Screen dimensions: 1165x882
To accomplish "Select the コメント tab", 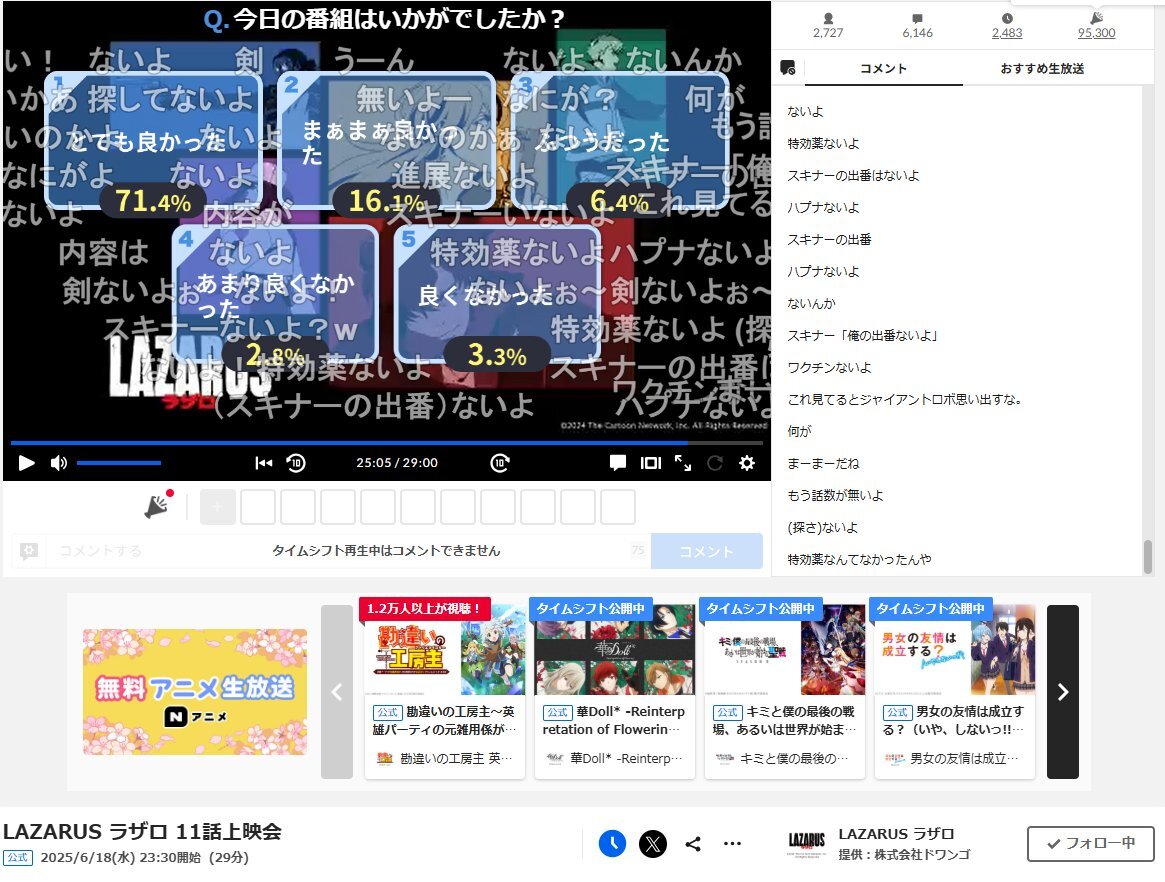I will (883, 68).
